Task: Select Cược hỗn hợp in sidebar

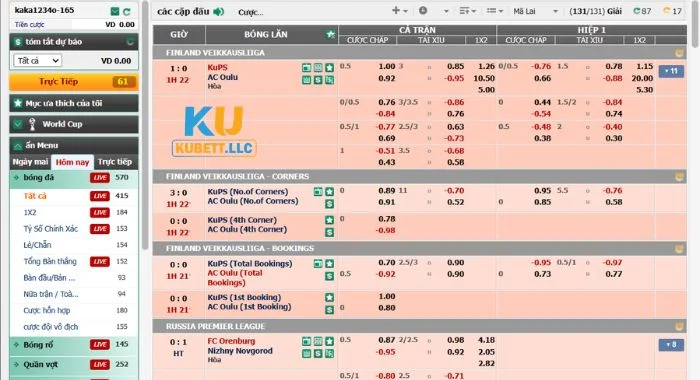Action: [x=46, y=310]
